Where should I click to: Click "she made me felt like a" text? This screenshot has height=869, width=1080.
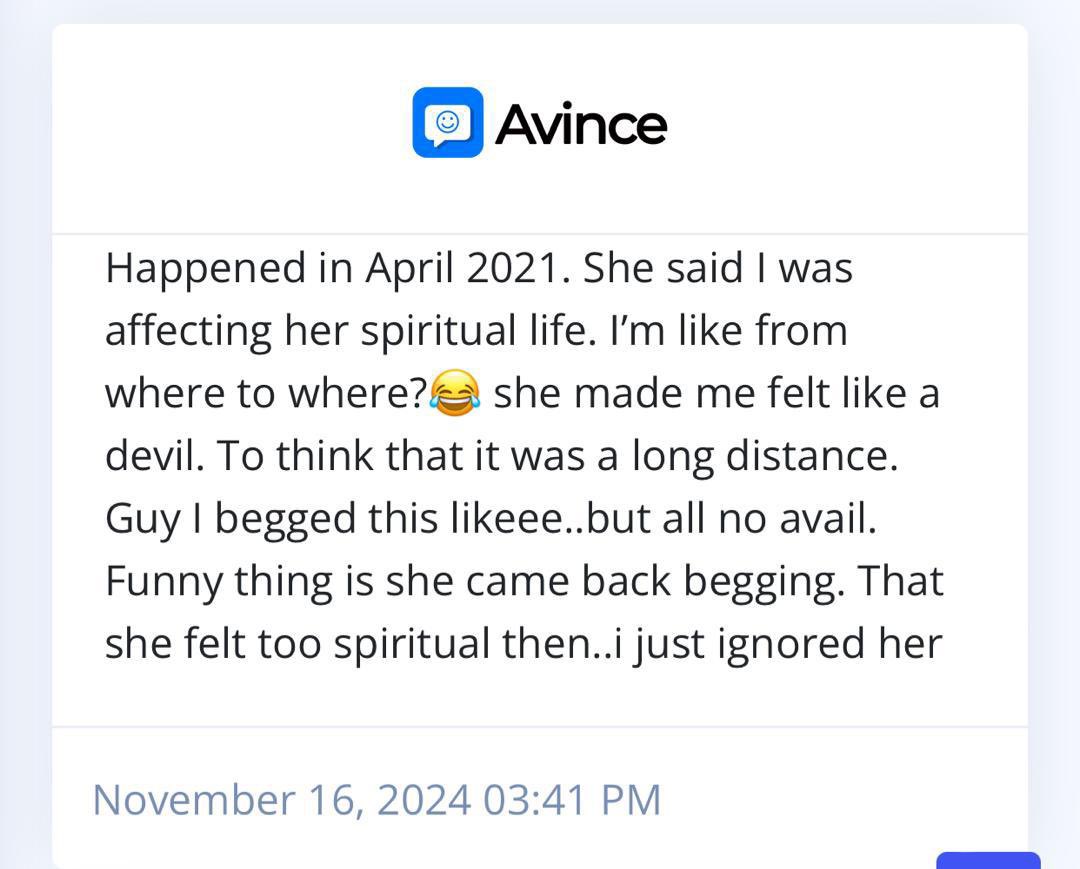coord(716,394)
